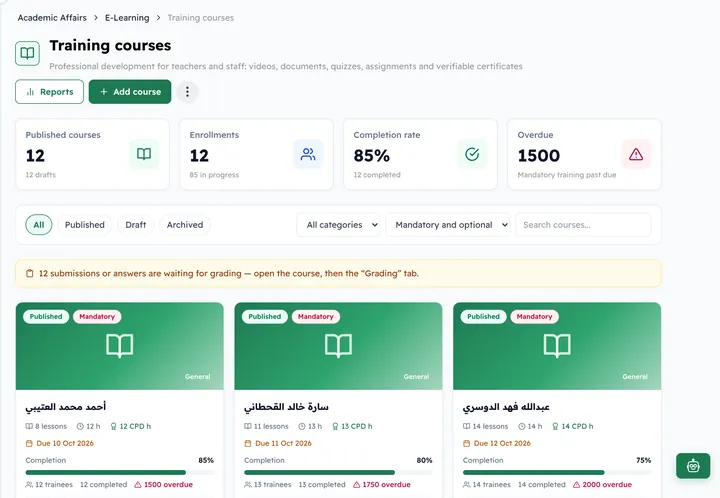Click the grading notice banner text
Viewport: 720px width, 498px height.
[229, 274]
